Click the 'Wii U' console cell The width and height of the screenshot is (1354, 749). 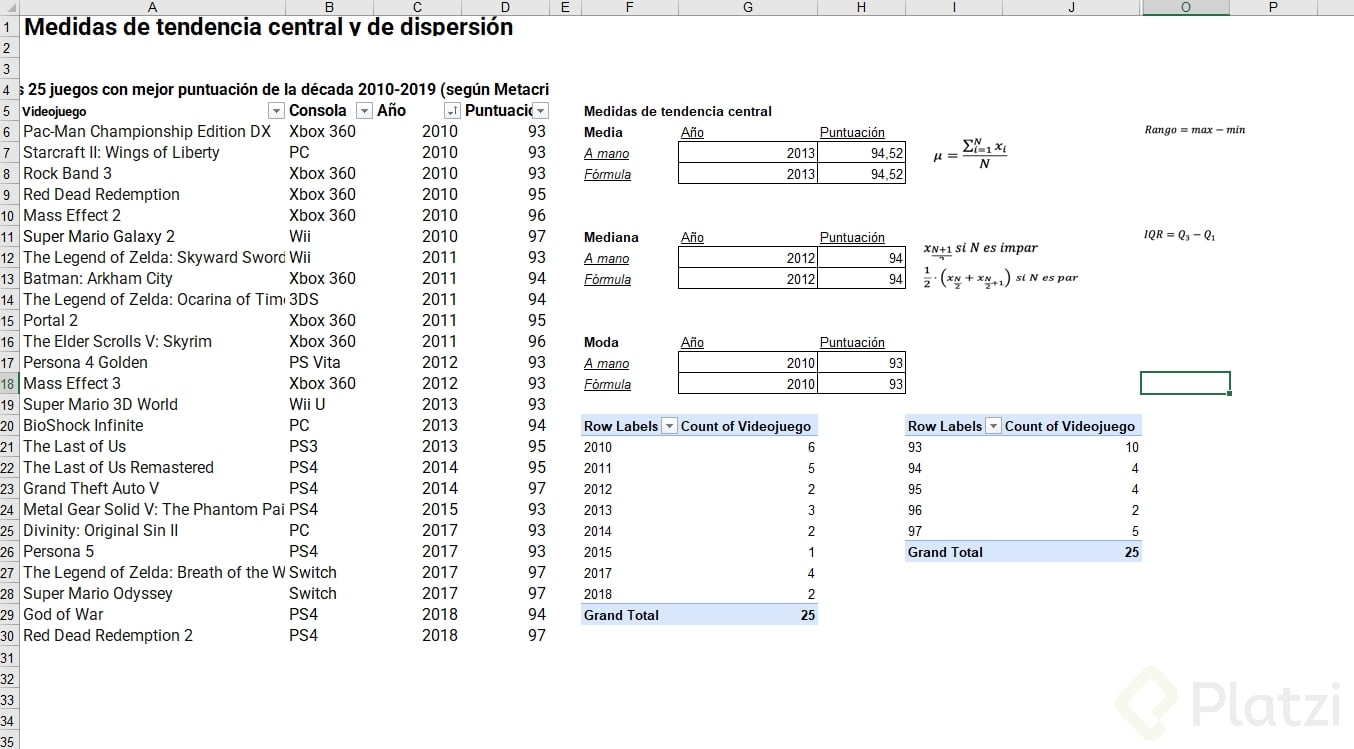point(329,404)
